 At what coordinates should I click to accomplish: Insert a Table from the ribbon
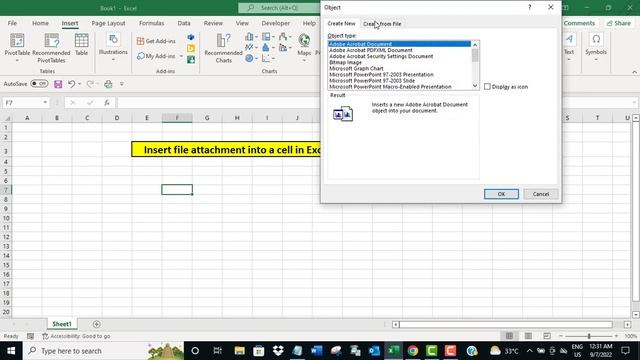[x=81, y=44]
